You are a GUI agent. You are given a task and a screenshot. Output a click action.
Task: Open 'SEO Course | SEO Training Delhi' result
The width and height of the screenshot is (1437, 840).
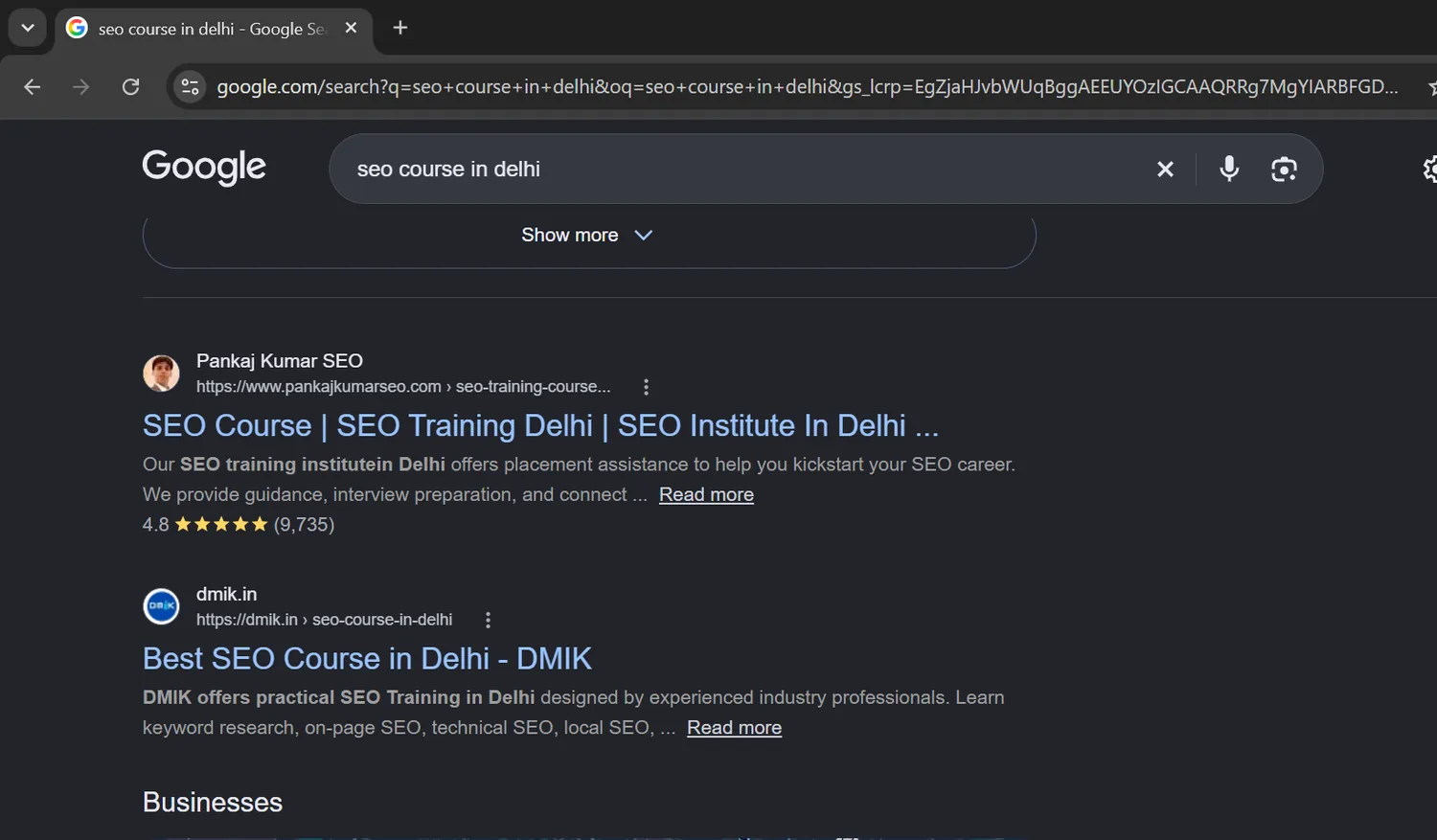point(540,425)
